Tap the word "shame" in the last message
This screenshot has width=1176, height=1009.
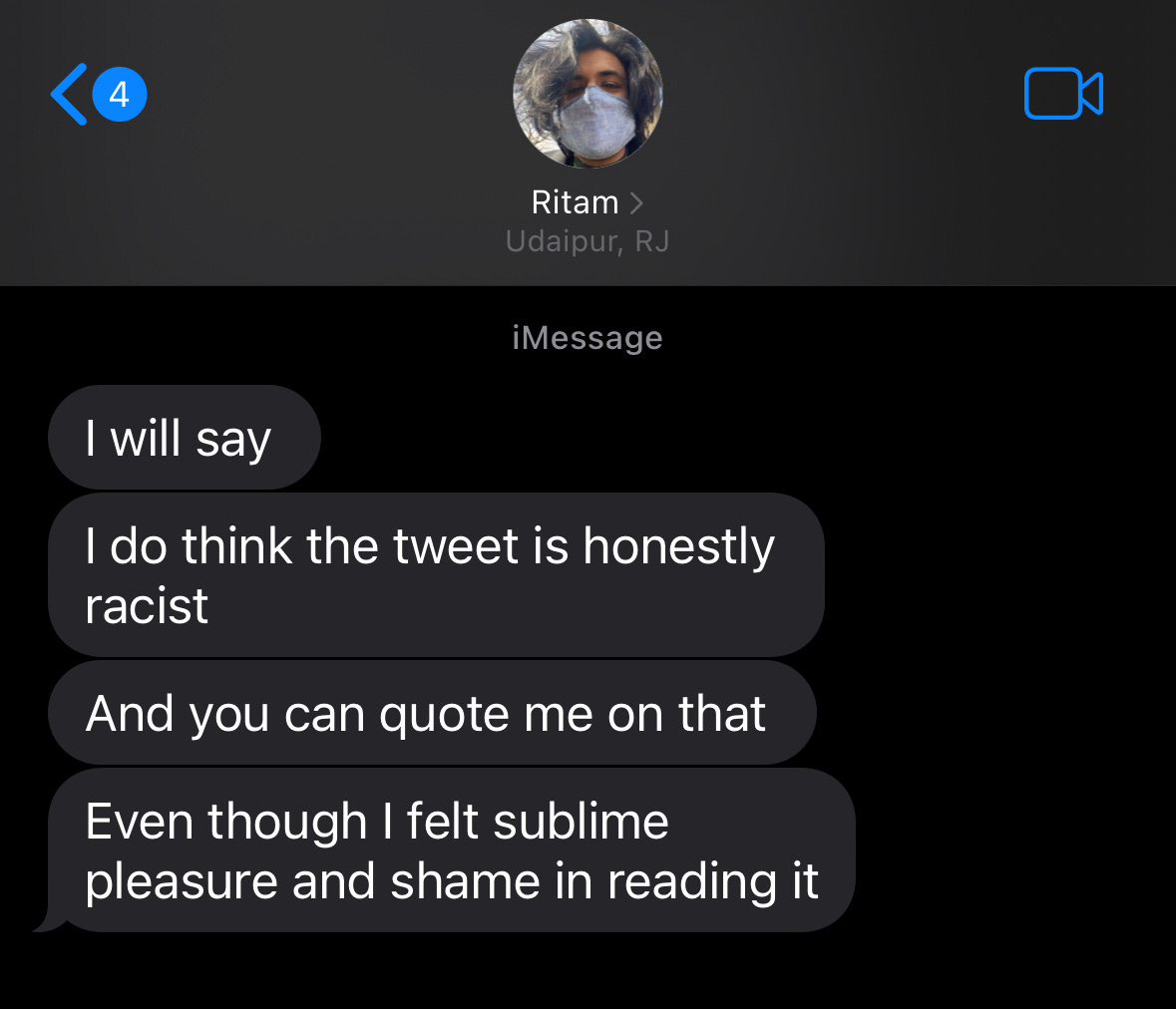click(465, 880)
